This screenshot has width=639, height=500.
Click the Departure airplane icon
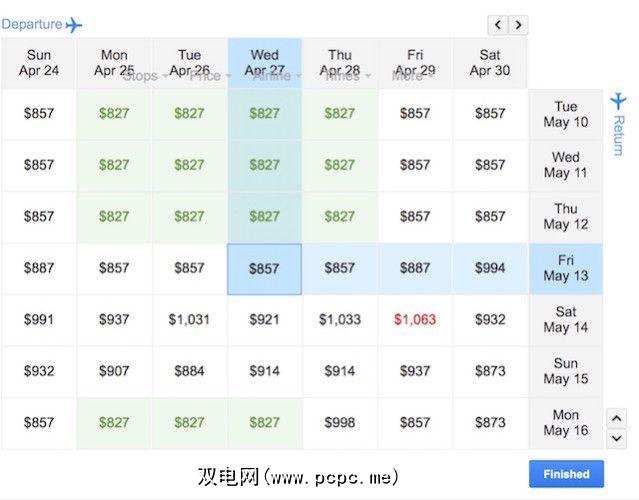73,25
